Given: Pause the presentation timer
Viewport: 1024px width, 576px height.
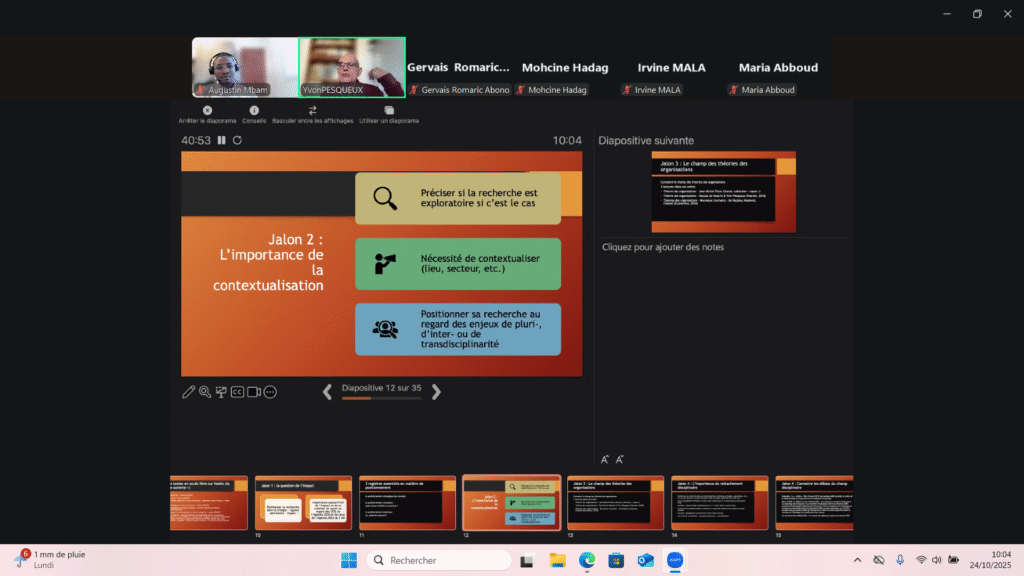Looking at the screenshot, I should 222,141.
